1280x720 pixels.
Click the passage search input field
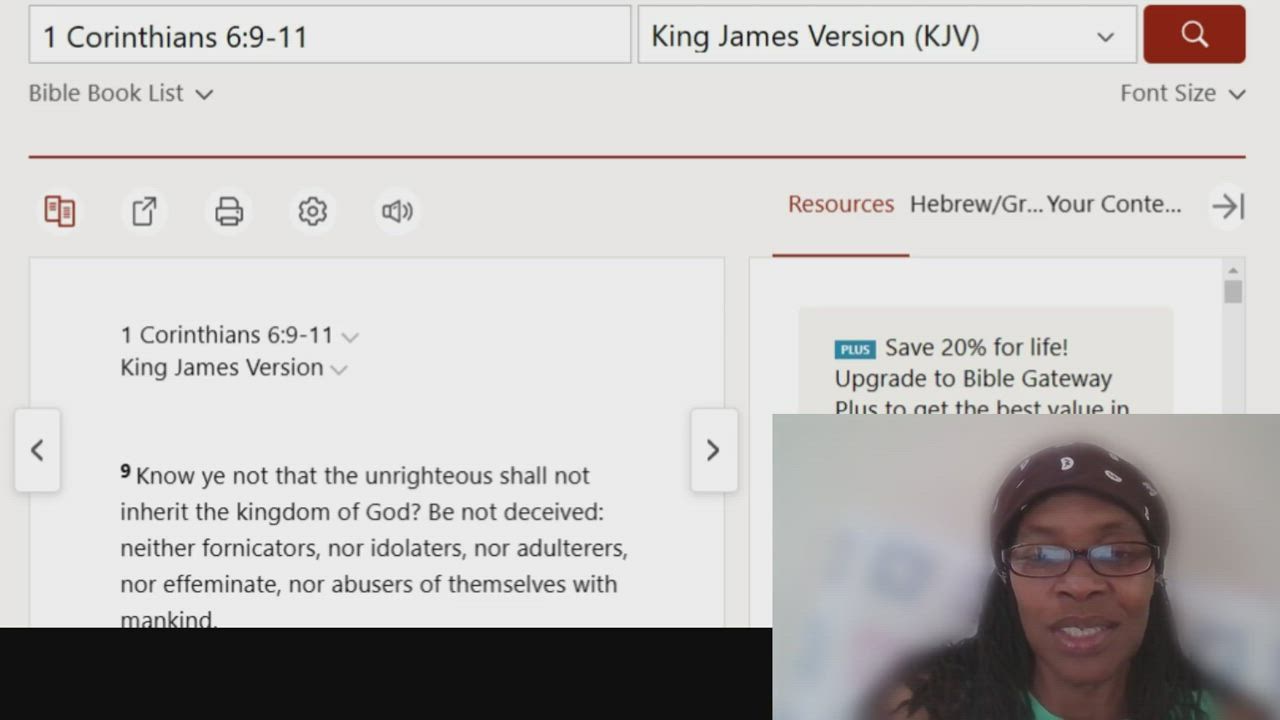(x=330, y=35)
